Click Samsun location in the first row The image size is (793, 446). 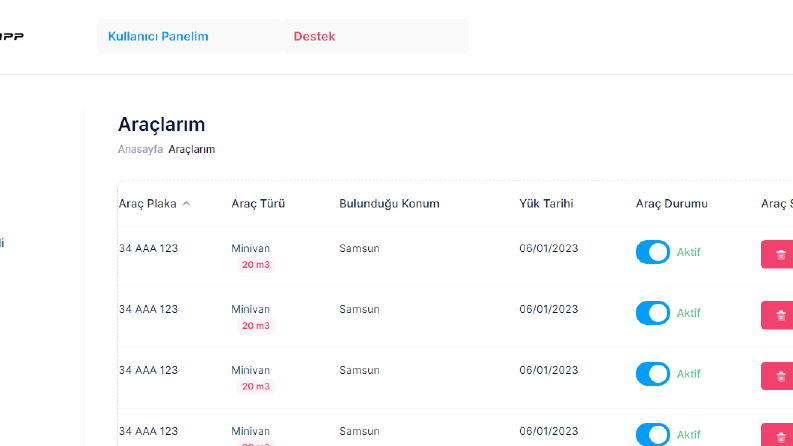point(359,248)
